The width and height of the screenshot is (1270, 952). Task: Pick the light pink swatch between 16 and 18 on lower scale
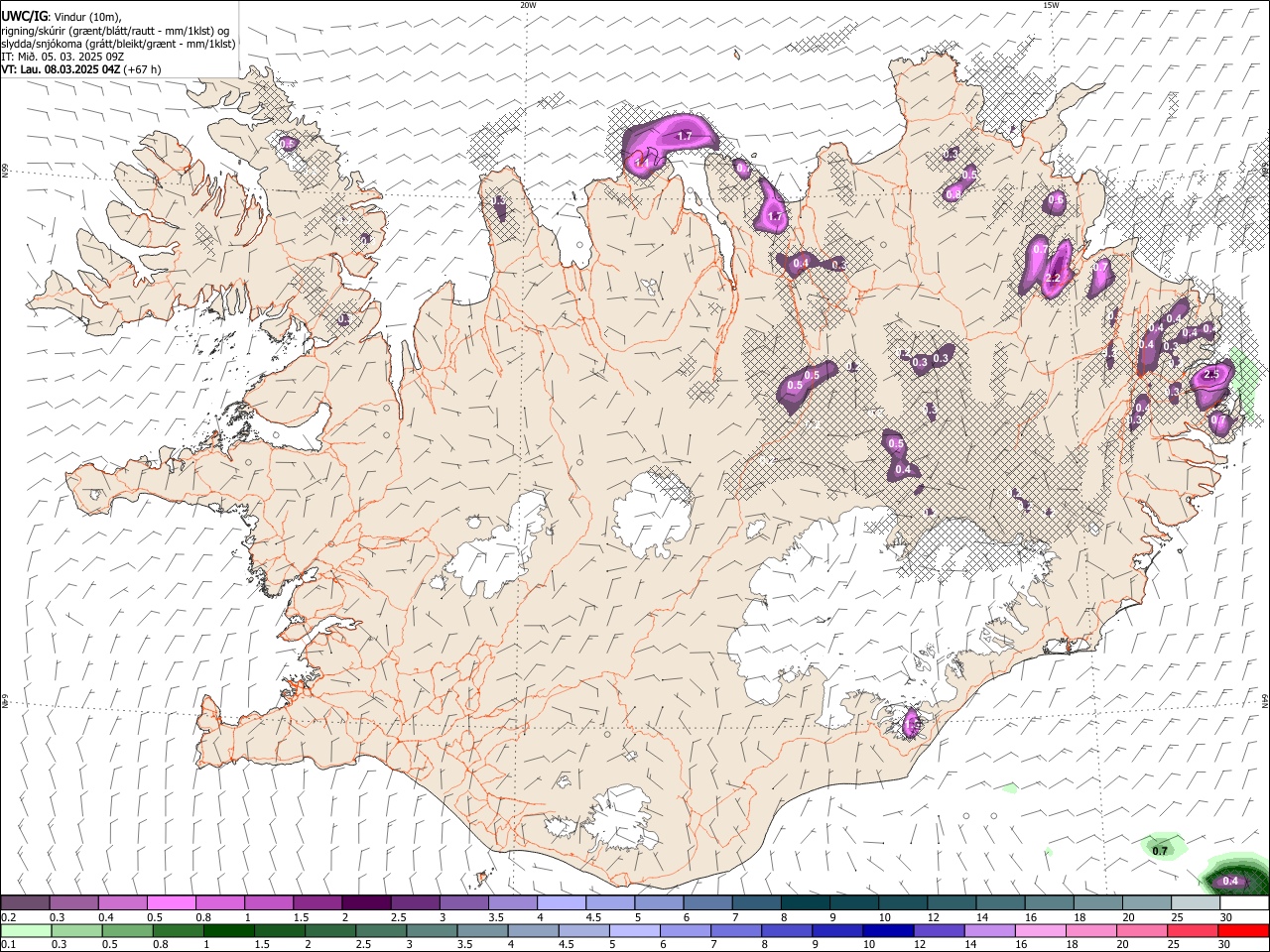[x=1040, y=931]
